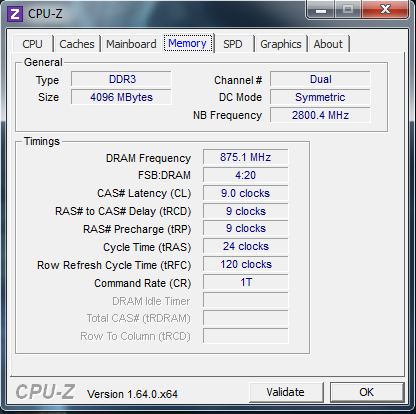
Task: Switch to the SPD tab
Action: coord(233,44)
